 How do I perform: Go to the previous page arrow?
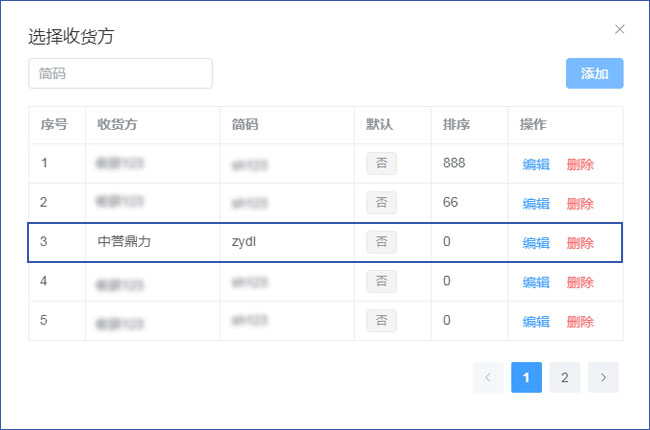pyautogui.click(x=487, y=377)
